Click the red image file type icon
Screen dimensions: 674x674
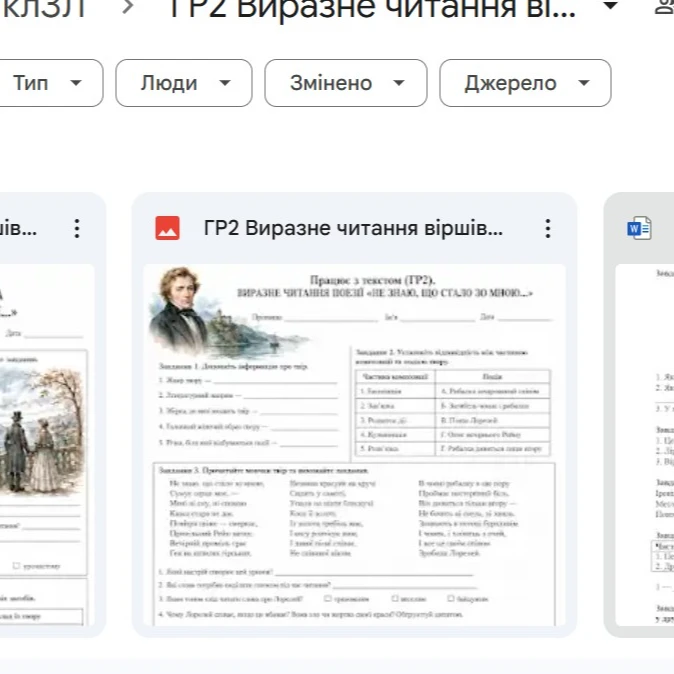[x=168, y=228]
